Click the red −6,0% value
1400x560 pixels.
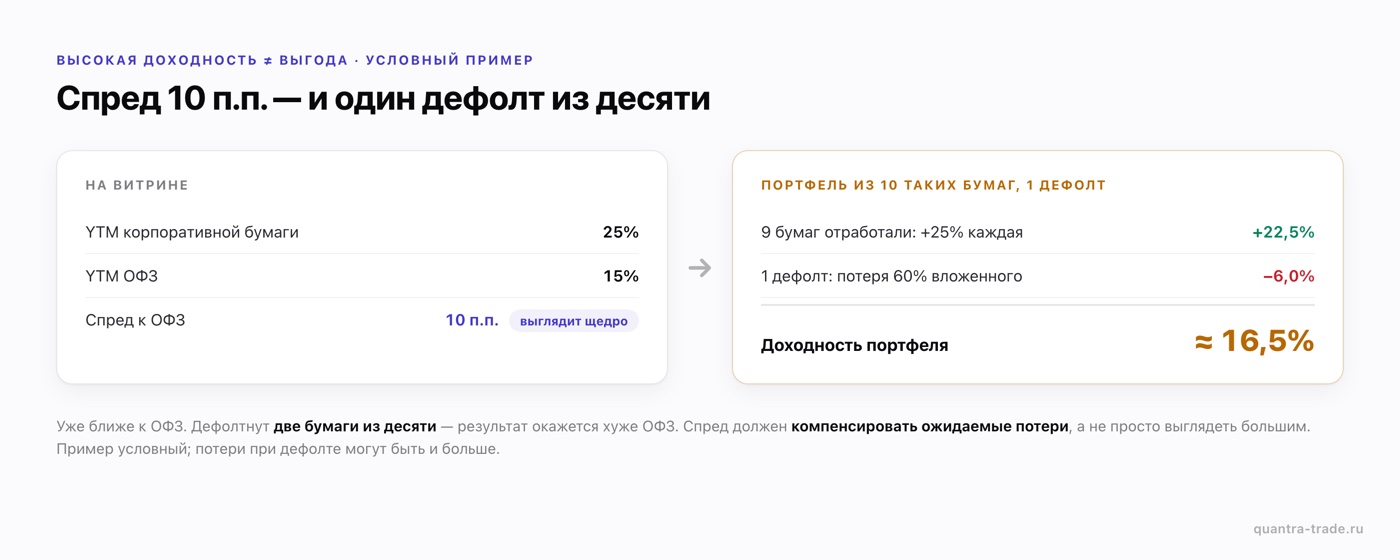coord(1288,276)
